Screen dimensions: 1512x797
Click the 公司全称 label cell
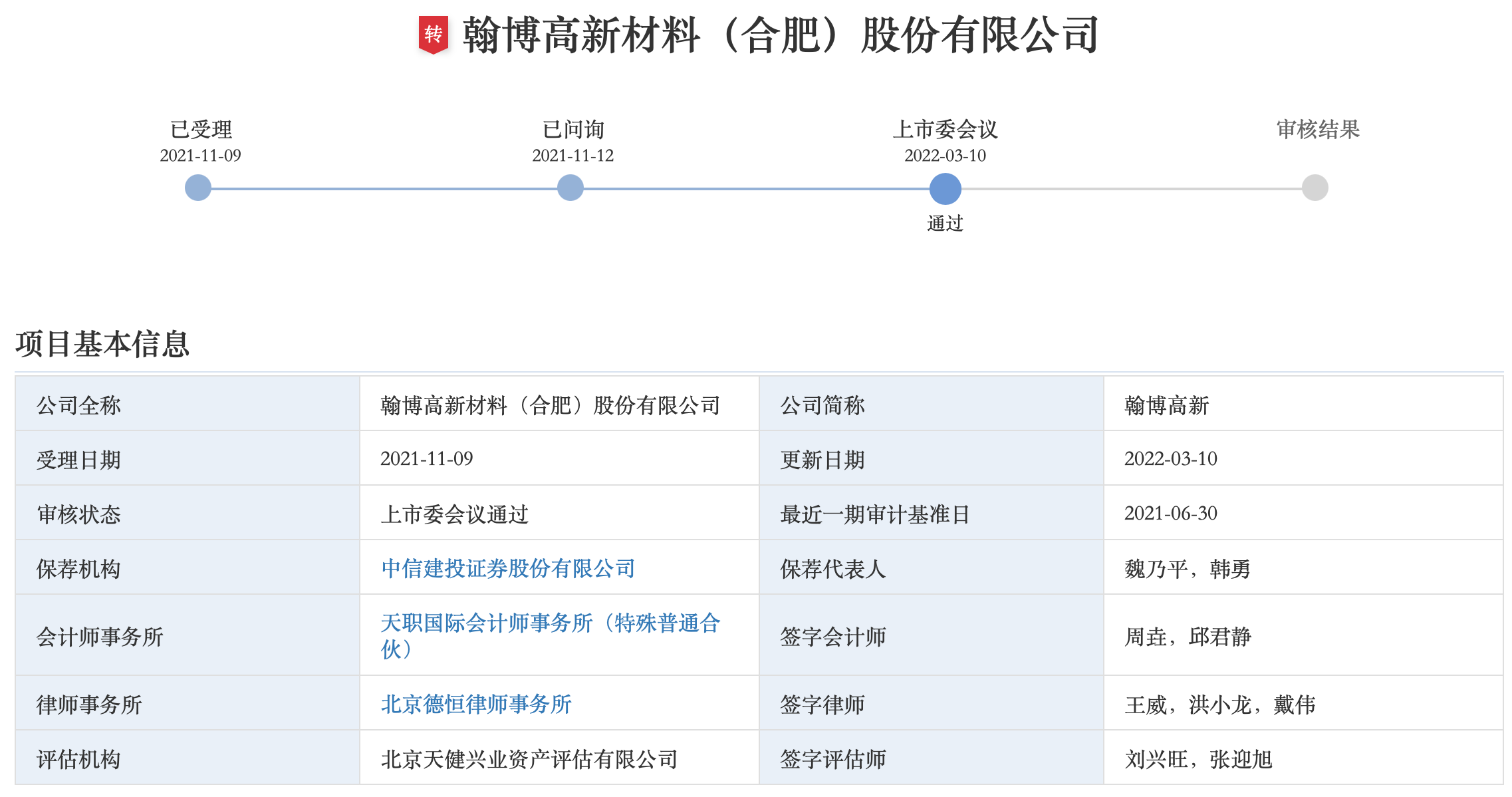click(x=188, y=404)
